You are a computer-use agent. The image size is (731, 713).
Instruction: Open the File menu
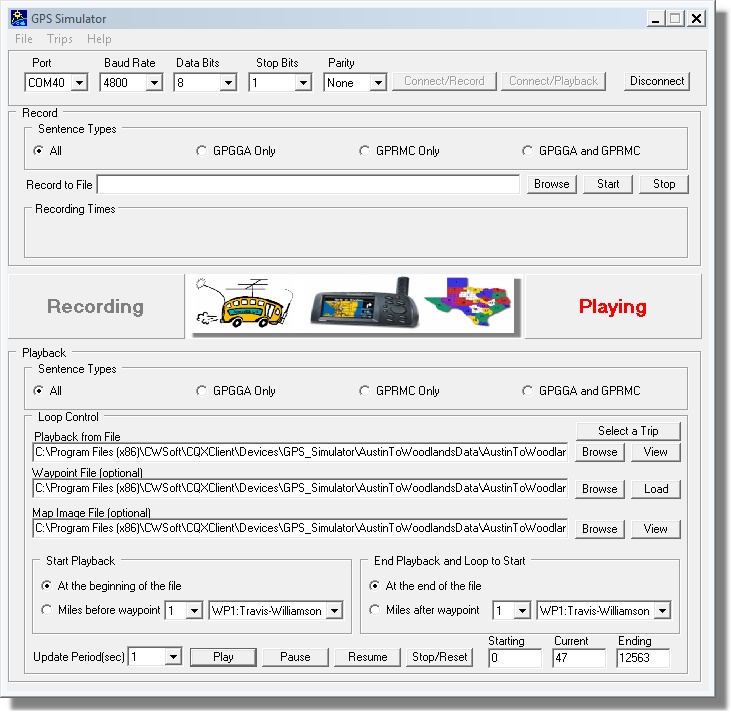(24, 39)
